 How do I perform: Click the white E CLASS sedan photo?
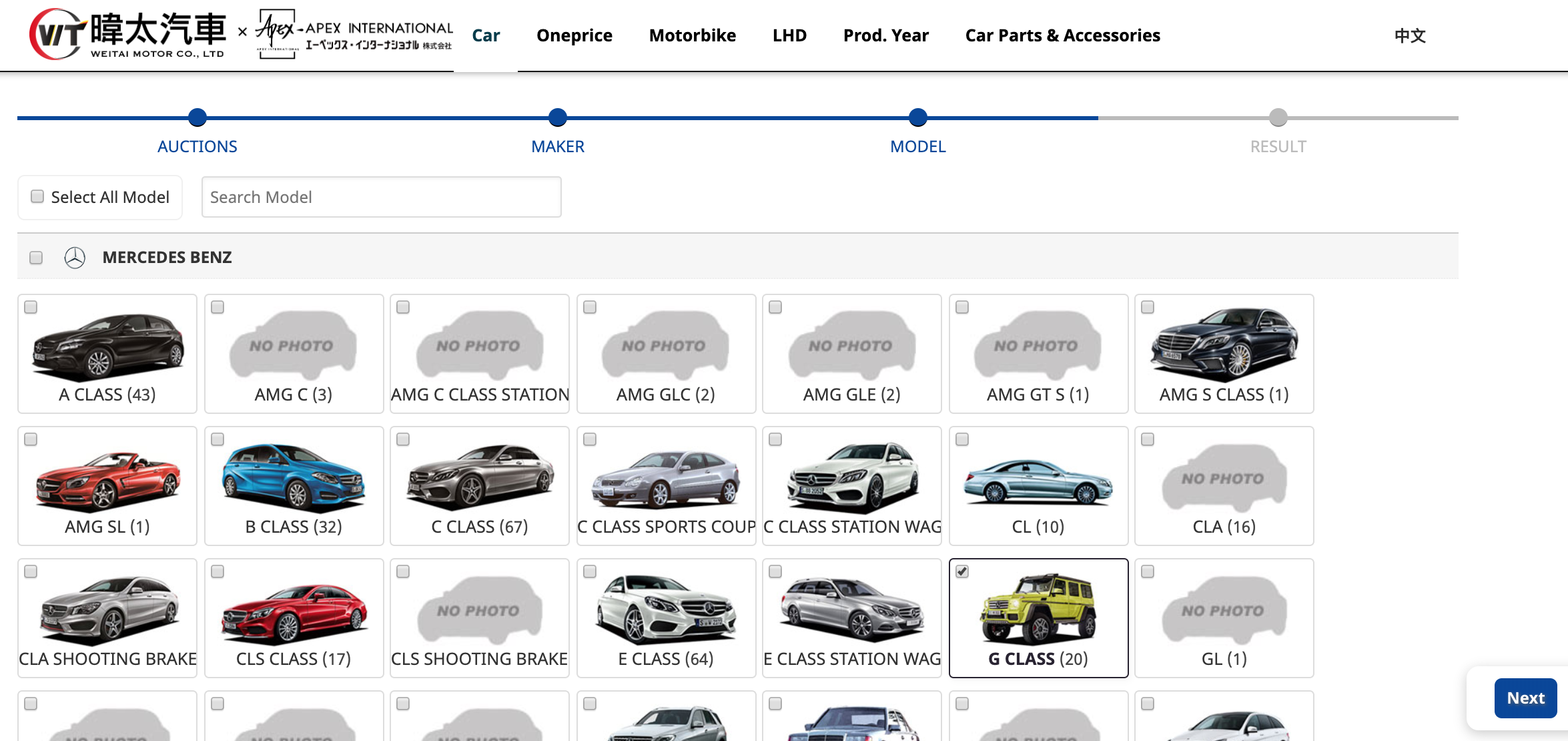click(x=665, y=609)
